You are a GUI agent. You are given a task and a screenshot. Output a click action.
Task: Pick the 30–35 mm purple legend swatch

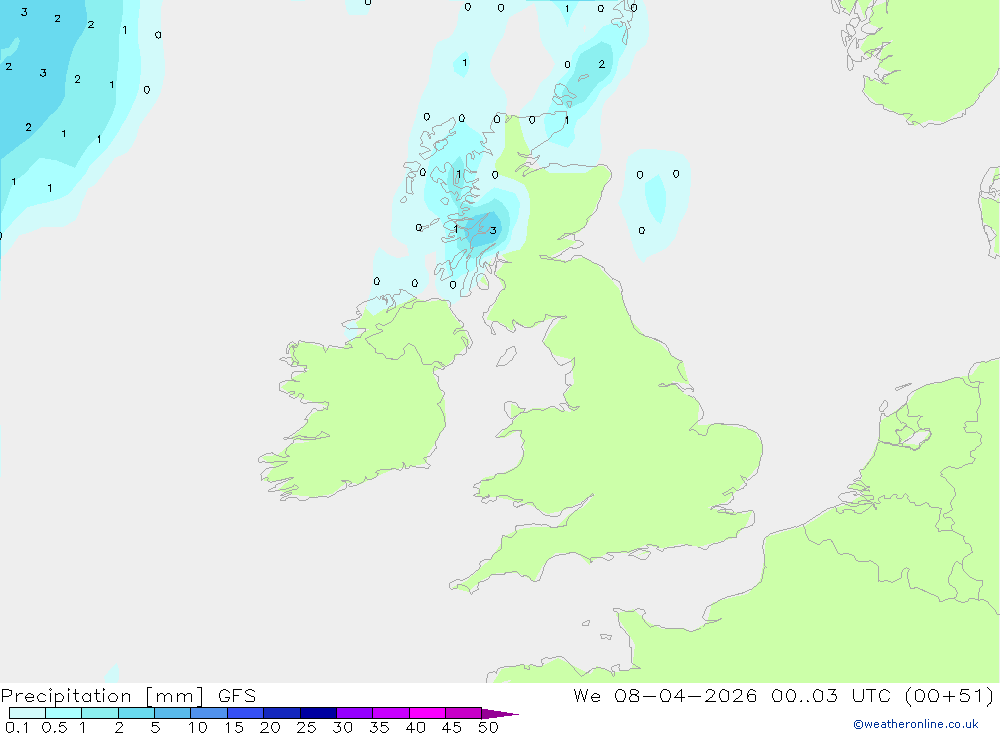(x=355, y=713)
